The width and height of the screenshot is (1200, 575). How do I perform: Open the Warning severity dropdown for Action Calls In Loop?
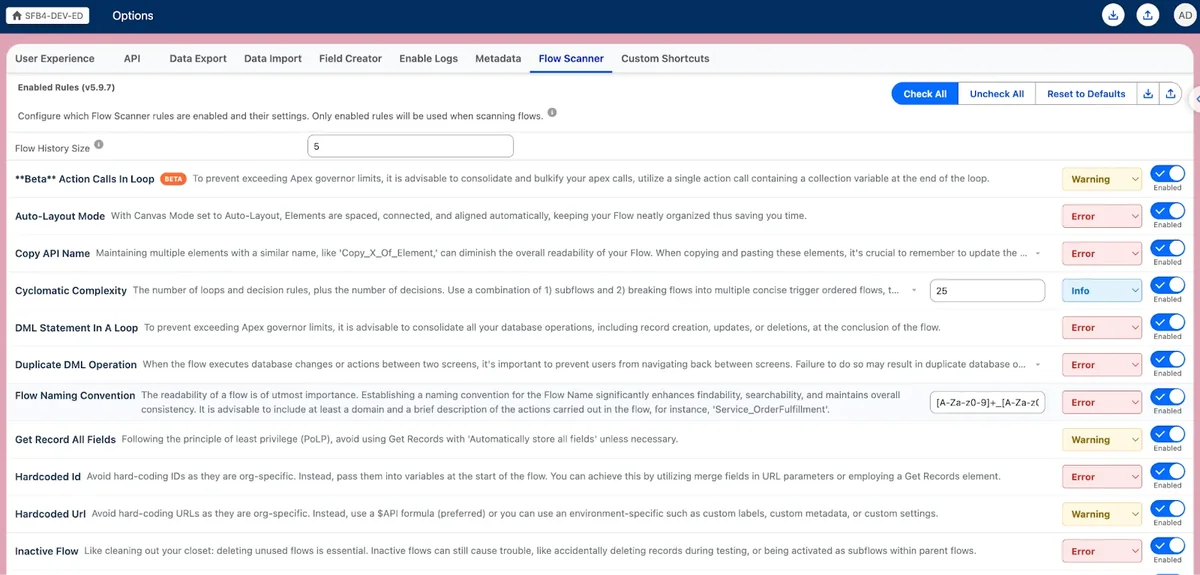click(x=1101, y=179)
